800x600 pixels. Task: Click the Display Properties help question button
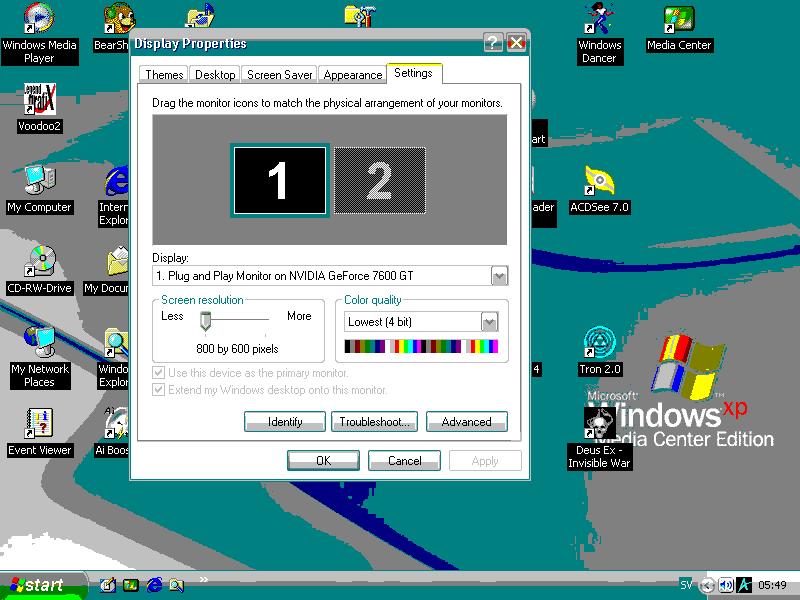click(x=493, y=42)
